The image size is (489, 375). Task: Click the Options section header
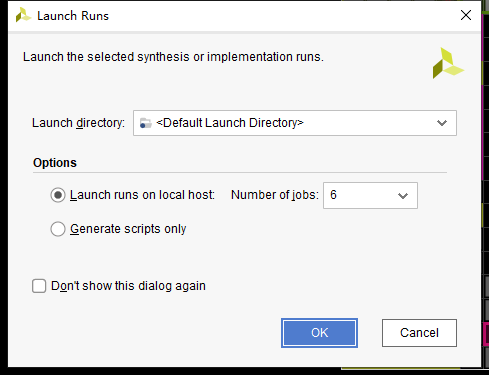tap(55, 163)
